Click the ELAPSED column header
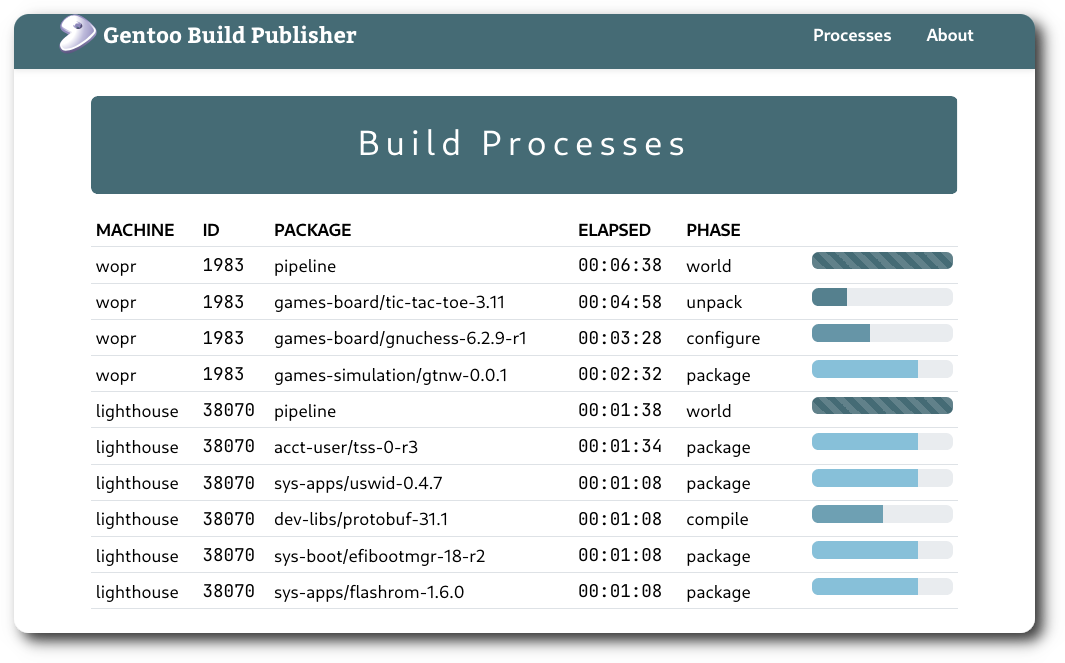 [x=614, y=230]
